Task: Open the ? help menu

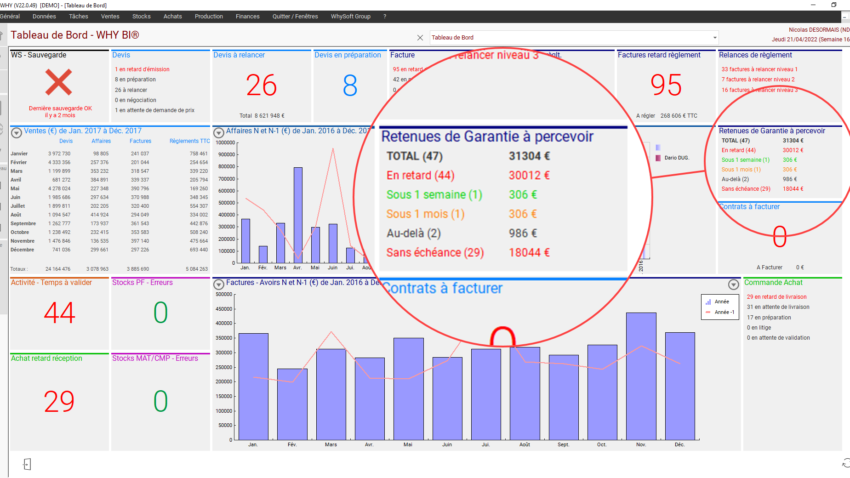Action: point(385,16)
